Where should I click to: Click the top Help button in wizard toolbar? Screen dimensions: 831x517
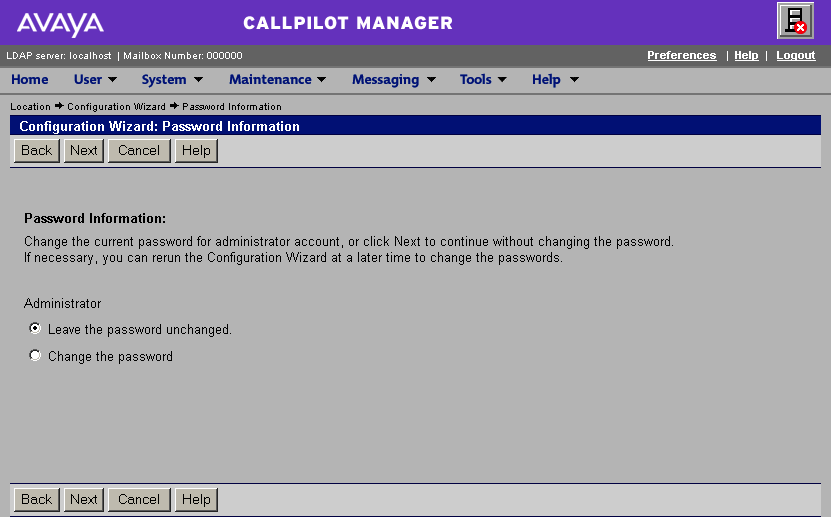point(196,150)
